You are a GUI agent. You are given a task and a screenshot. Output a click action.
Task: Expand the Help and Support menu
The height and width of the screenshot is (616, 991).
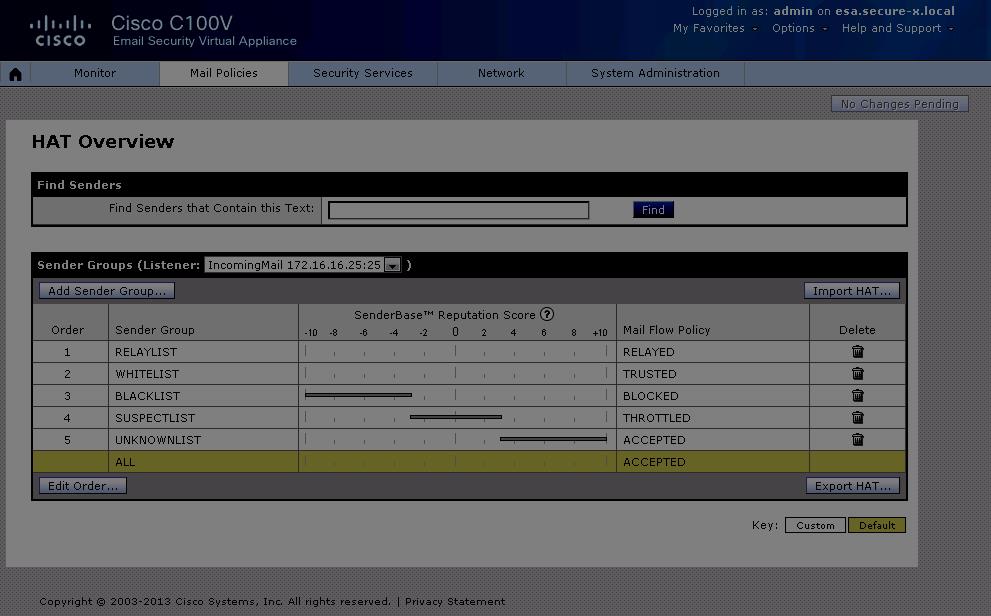897,28
